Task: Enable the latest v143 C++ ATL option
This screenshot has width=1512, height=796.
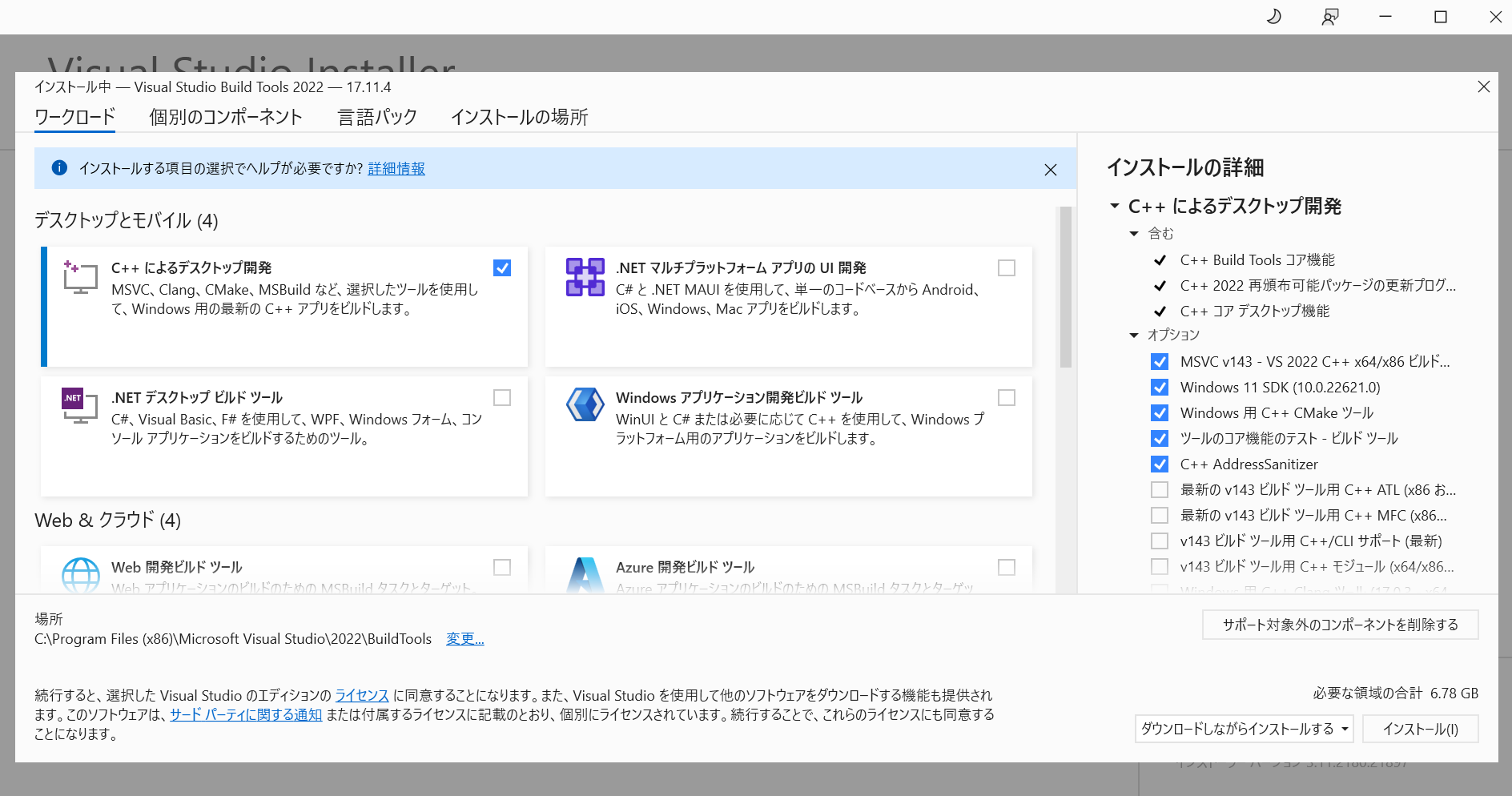Action: (x=1160, y=489)
